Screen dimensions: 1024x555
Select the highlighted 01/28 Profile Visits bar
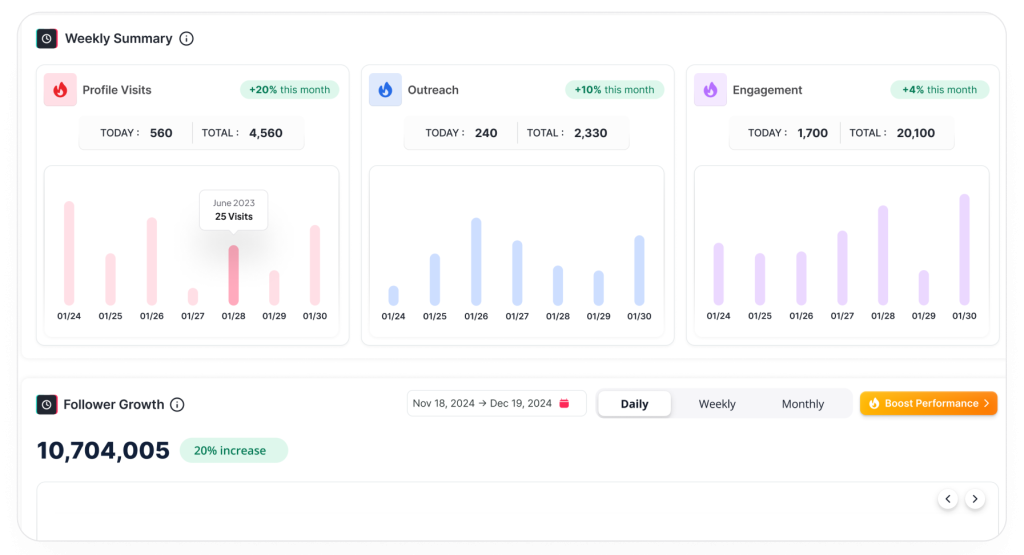point(234,275)
